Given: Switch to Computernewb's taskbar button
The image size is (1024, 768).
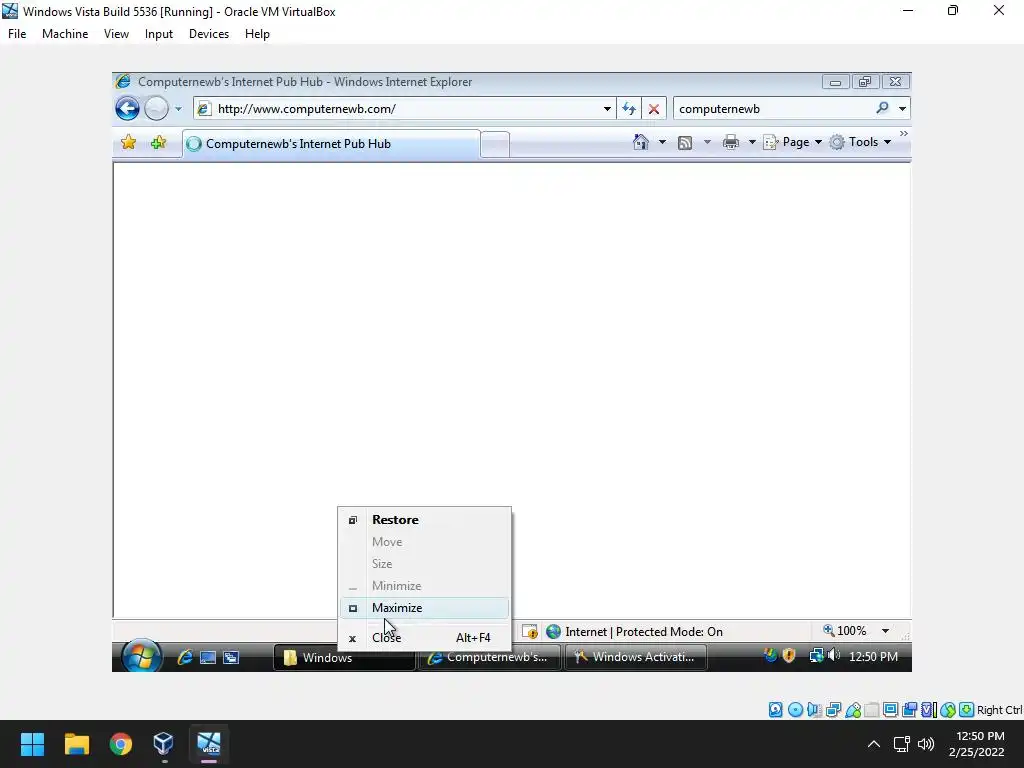Looking at the screenshot, I should (x=489, y=657).
